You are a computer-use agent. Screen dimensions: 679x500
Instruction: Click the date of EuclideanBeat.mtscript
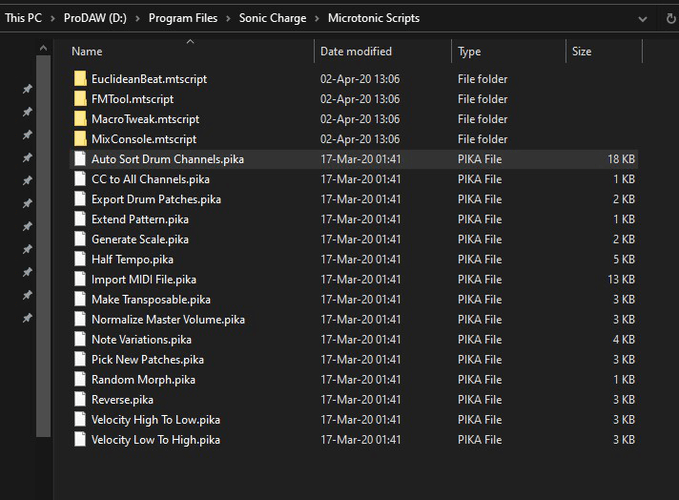point(360,79)
